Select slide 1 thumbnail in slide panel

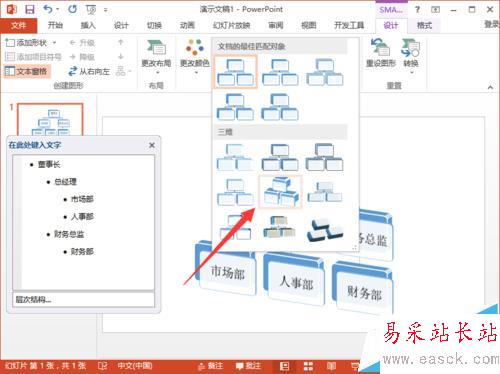pyautogui.click(x=50, y=119)
